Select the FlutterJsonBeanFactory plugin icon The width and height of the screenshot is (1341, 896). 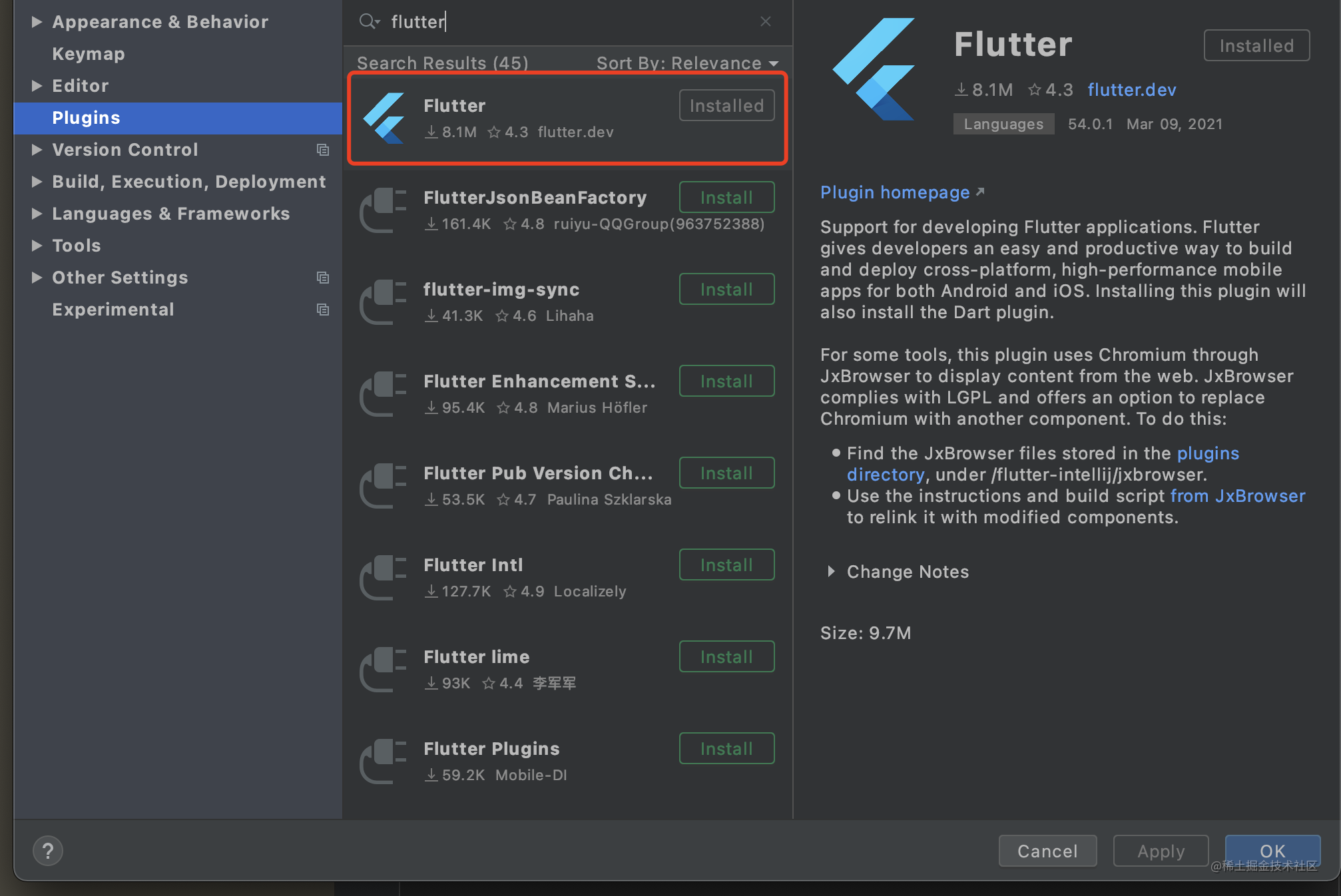pyautogui.click(x=383, y=210)
